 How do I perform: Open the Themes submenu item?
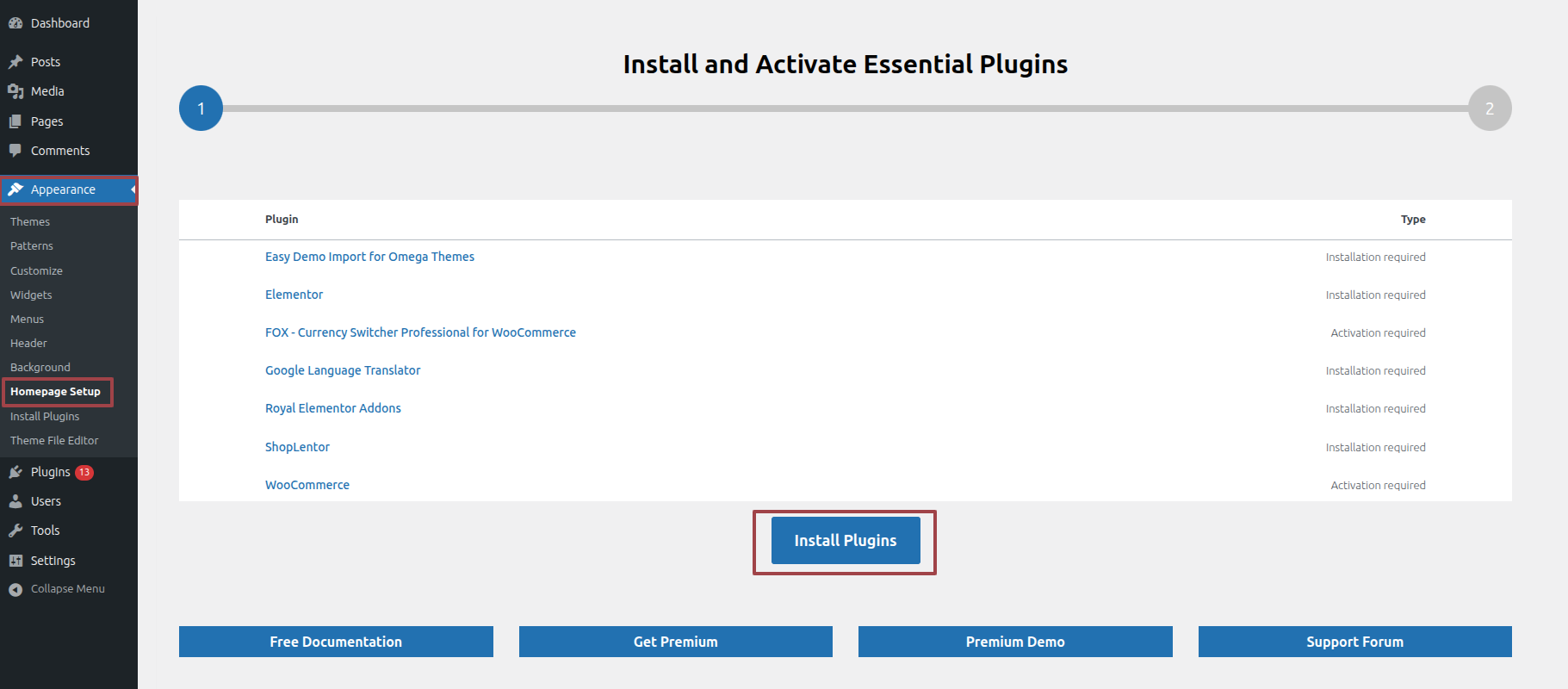click(x=30, y=222)
